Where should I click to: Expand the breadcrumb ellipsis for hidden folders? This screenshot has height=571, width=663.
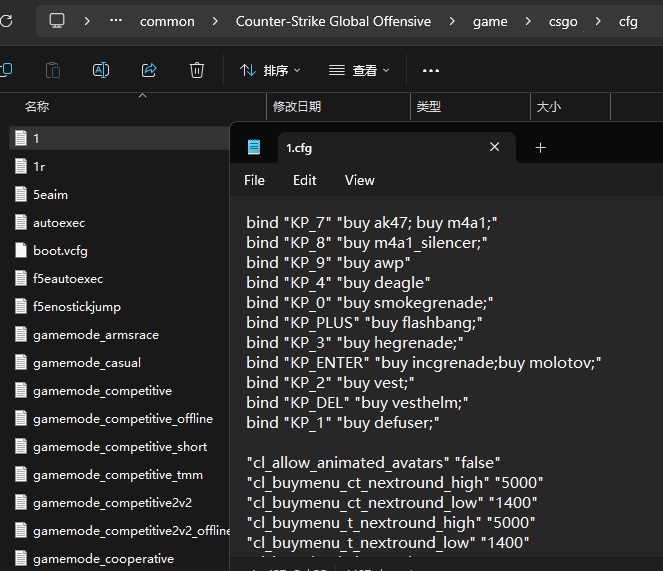(115, 21)
